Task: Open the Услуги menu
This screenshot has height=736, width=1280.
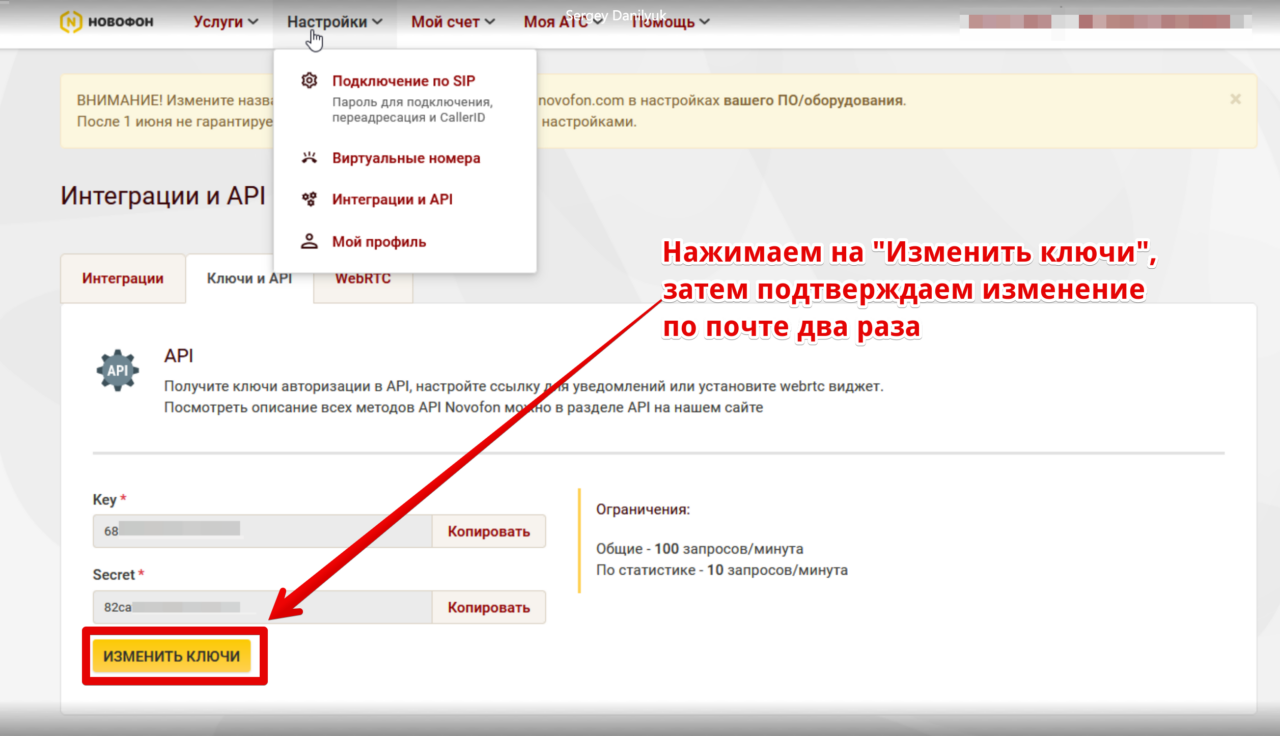Action: (225, 21)
